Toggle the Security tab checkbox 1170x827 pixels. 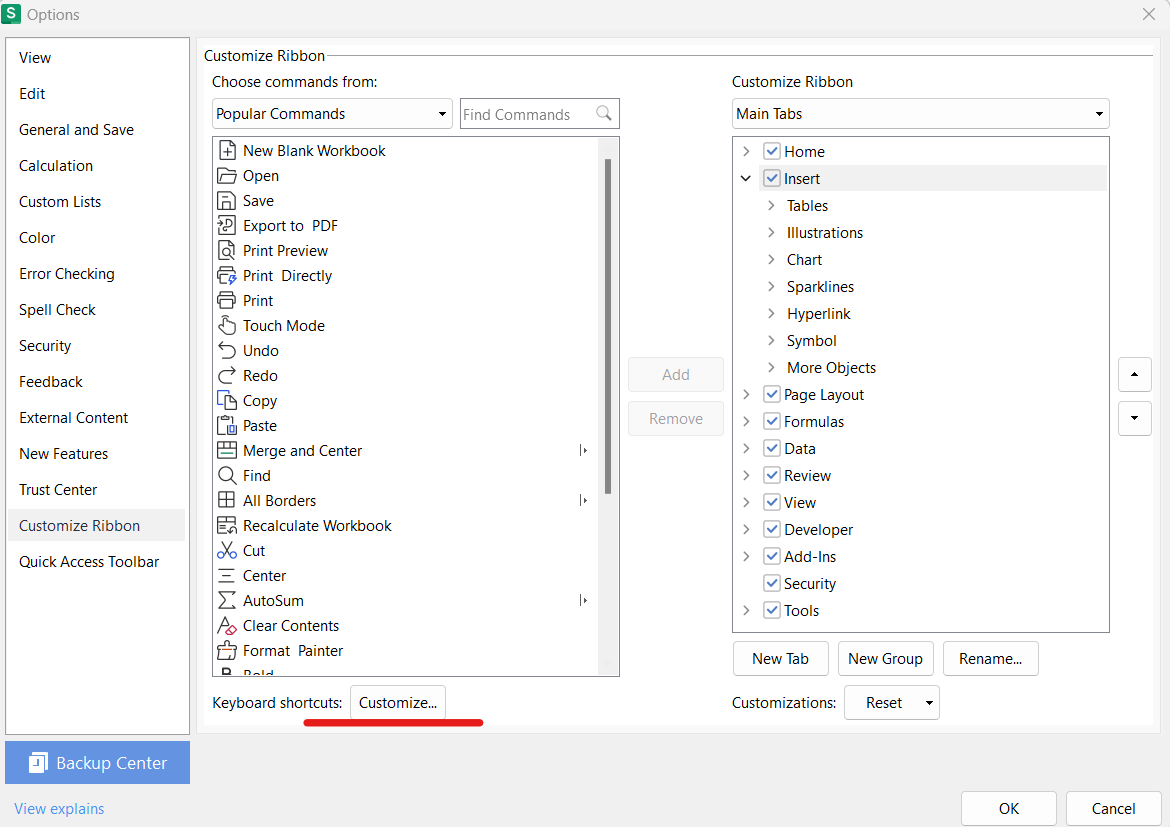click(771, 583)
